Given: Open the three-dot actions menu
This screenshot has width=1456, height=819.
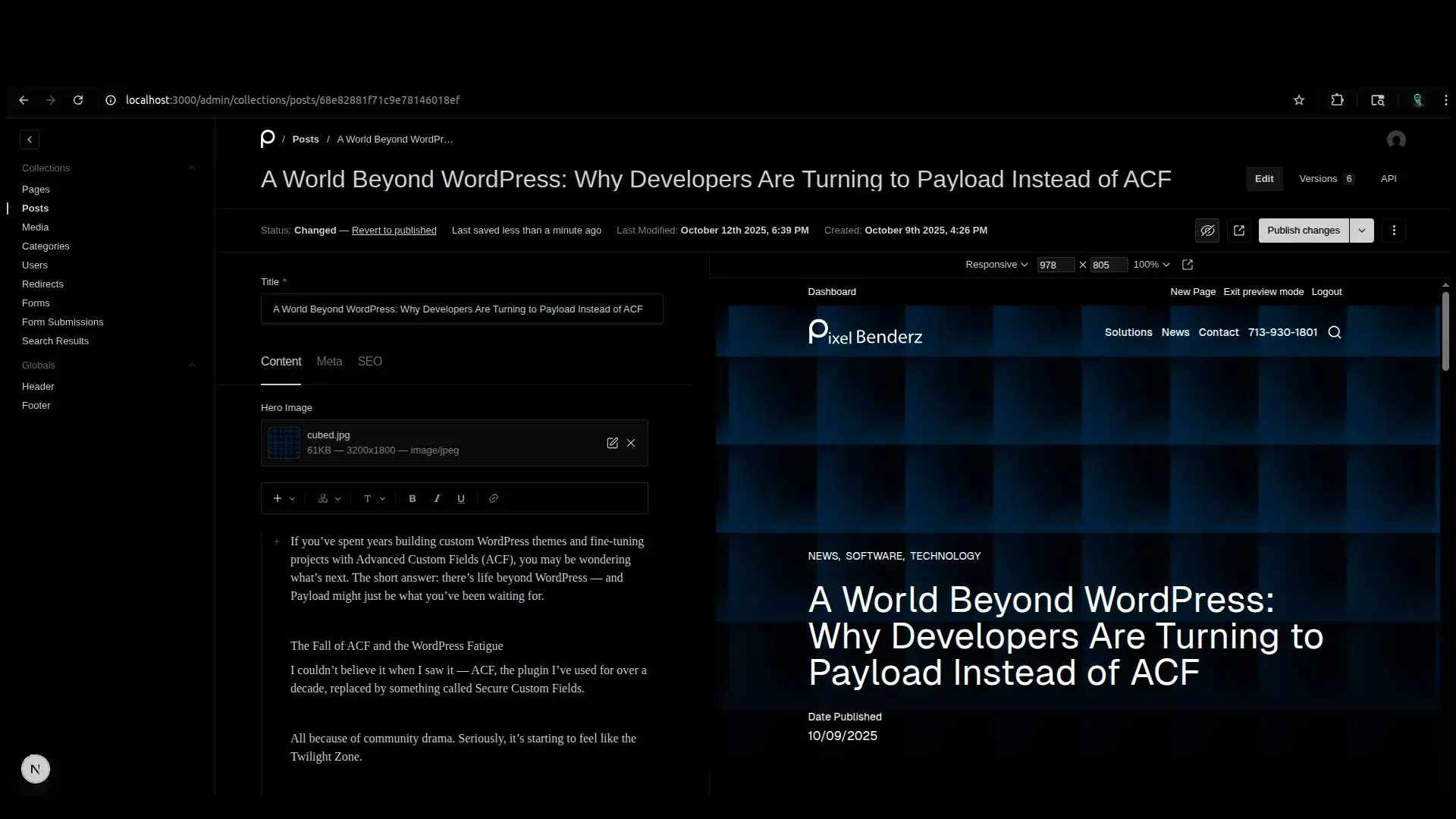Looking at the screenshot, I should (1394, 231).
